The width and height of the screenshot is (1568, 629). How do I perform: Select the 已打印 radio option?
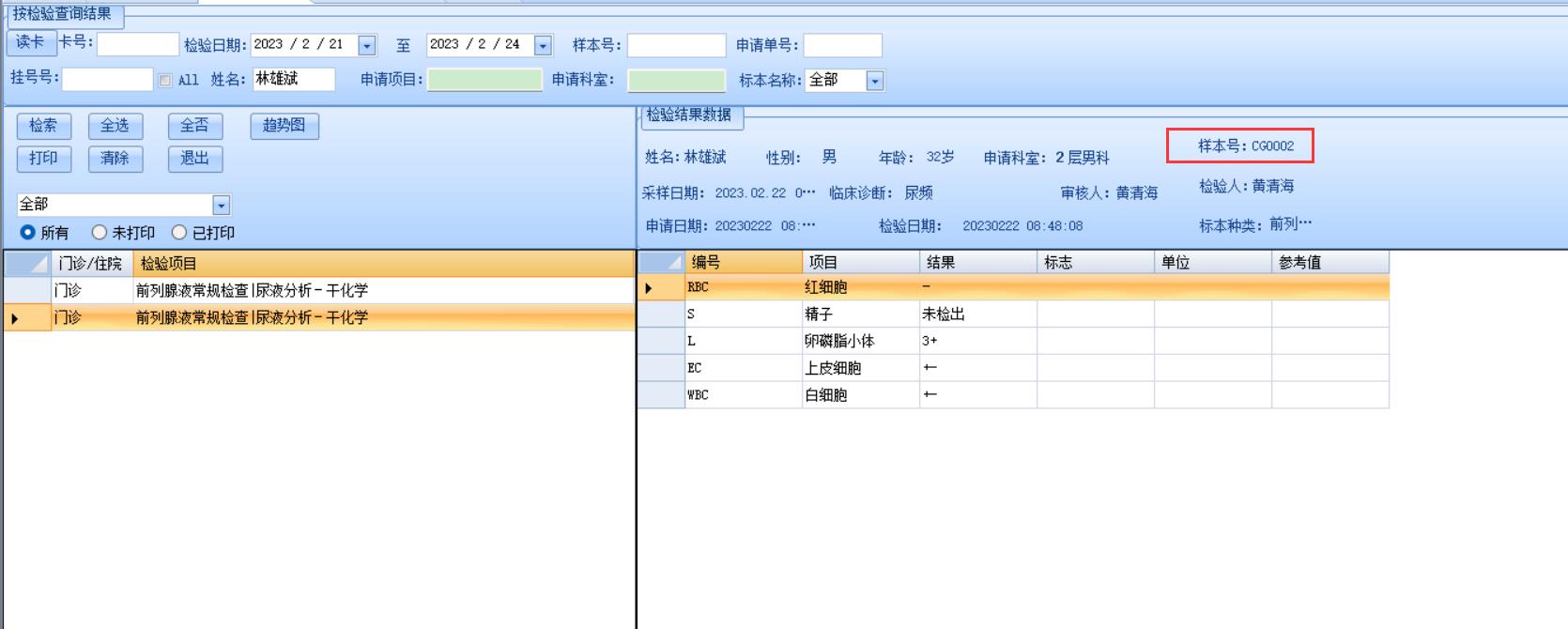178,232
